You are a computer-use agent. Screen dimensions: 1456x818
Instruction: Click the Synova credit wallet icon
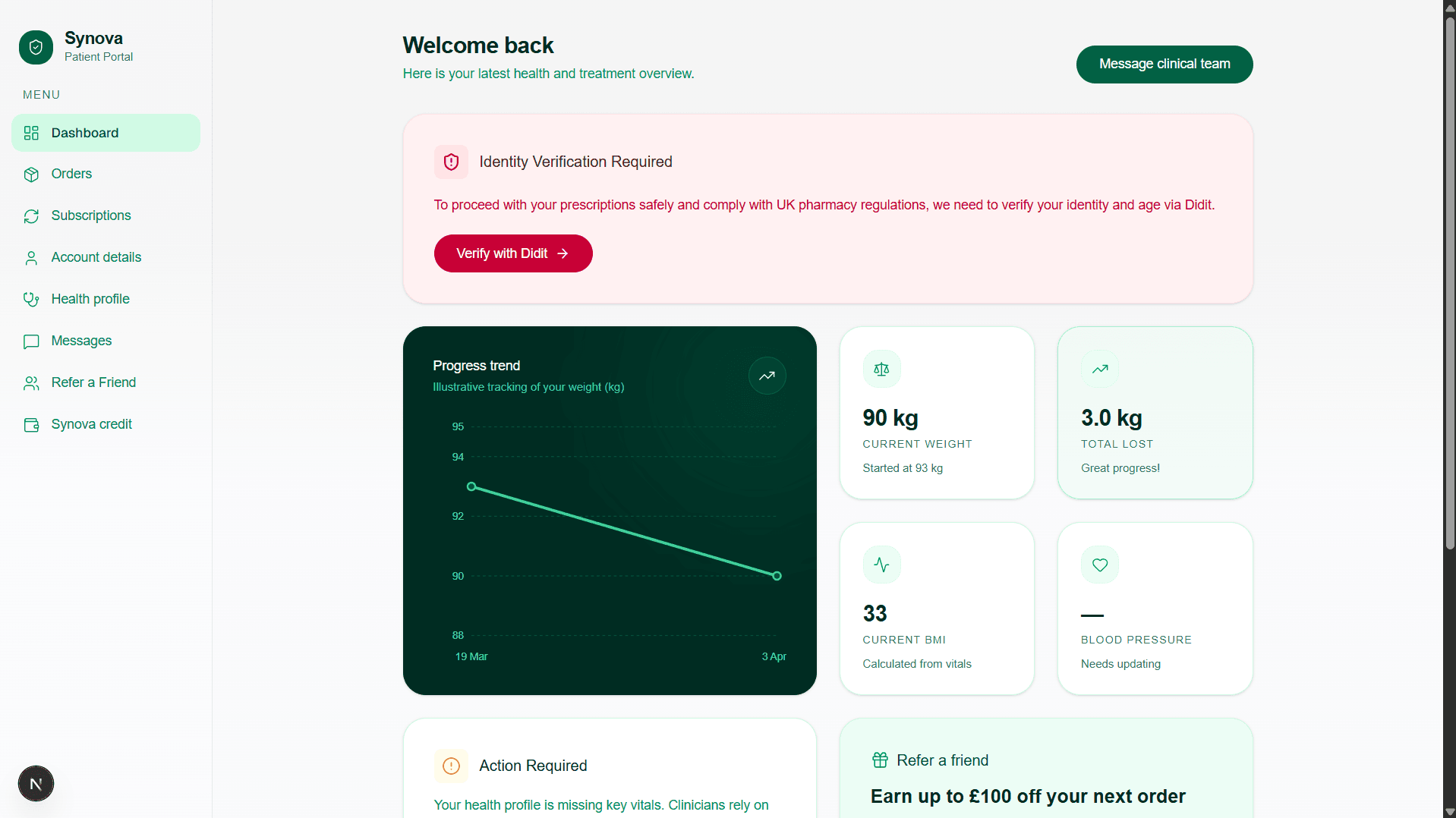[x=31, y=424]
